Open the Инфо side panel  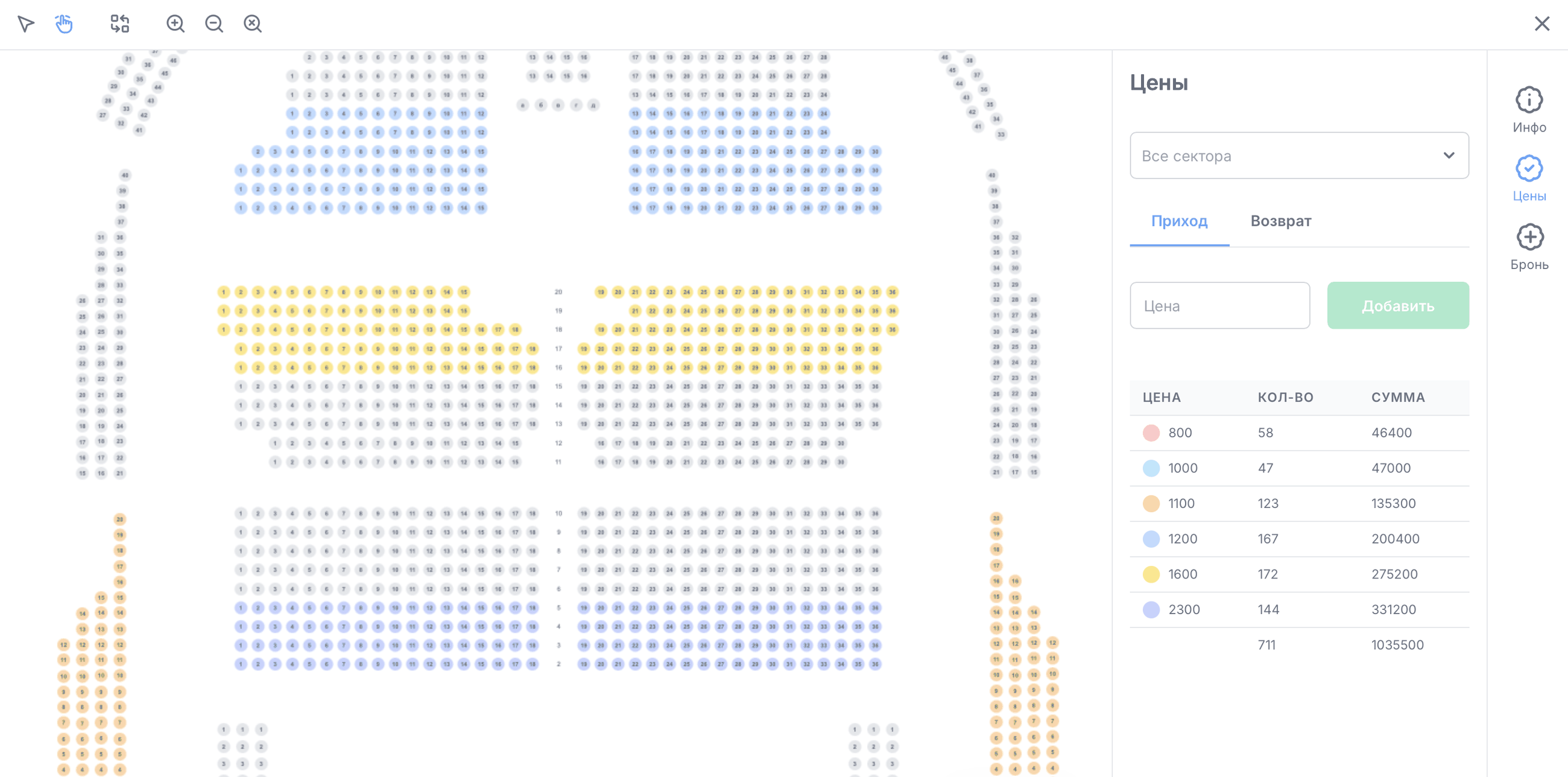1529,110
